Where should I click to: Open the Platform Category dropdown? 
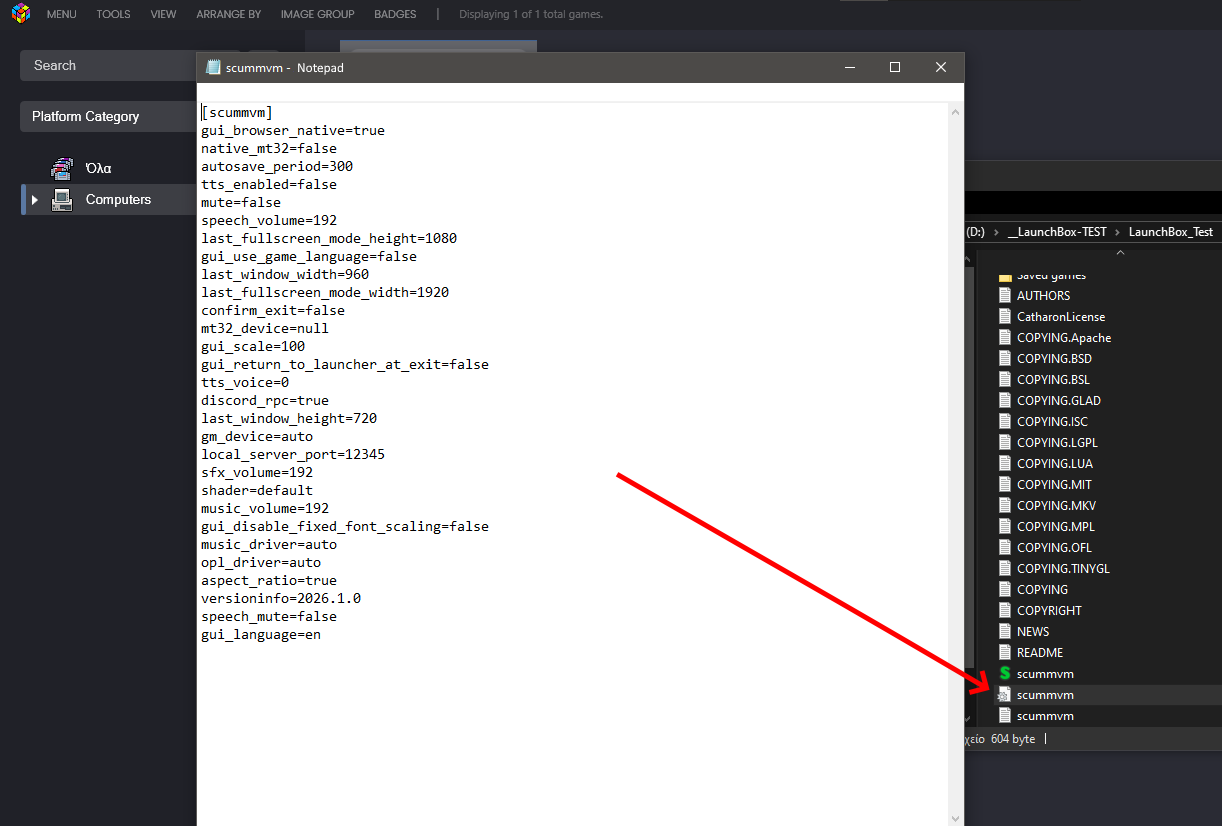(110, 117)
